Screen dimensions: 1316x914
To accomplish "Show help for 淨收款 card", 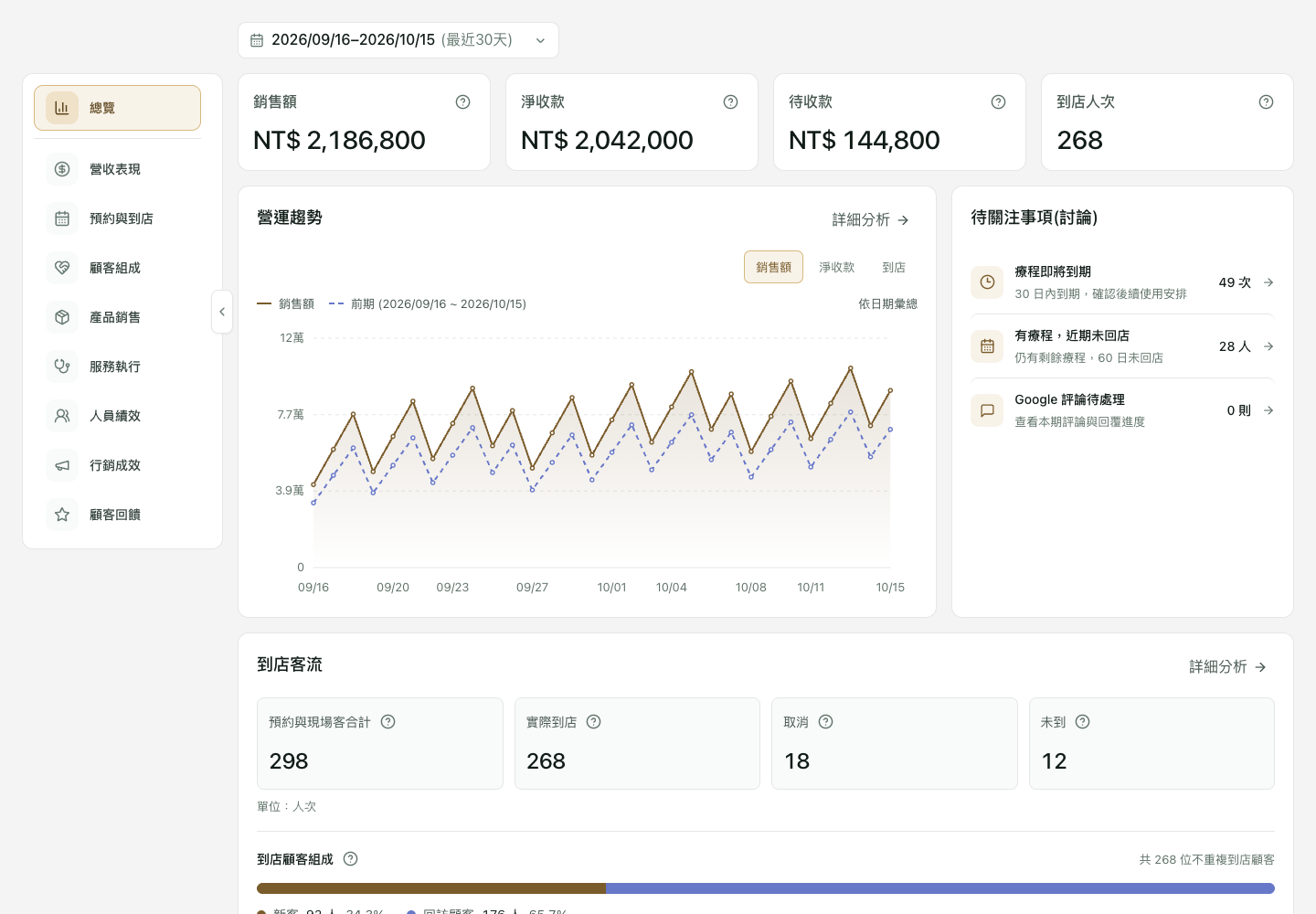I will (x=731, y=102).
